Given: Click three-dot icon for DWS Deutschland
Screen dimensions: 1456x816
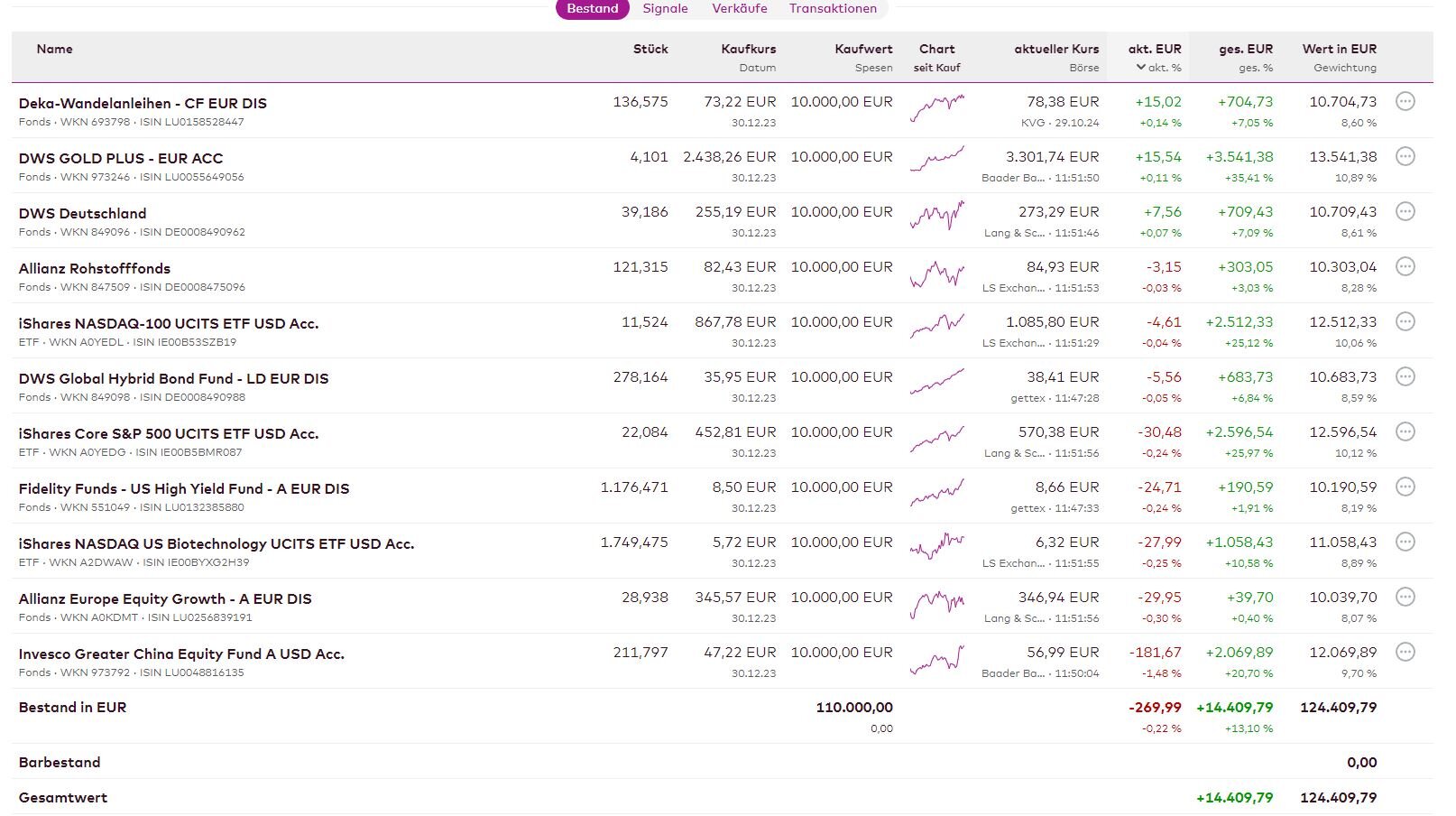Looking at the screenshot, I should pos(1405,212).
